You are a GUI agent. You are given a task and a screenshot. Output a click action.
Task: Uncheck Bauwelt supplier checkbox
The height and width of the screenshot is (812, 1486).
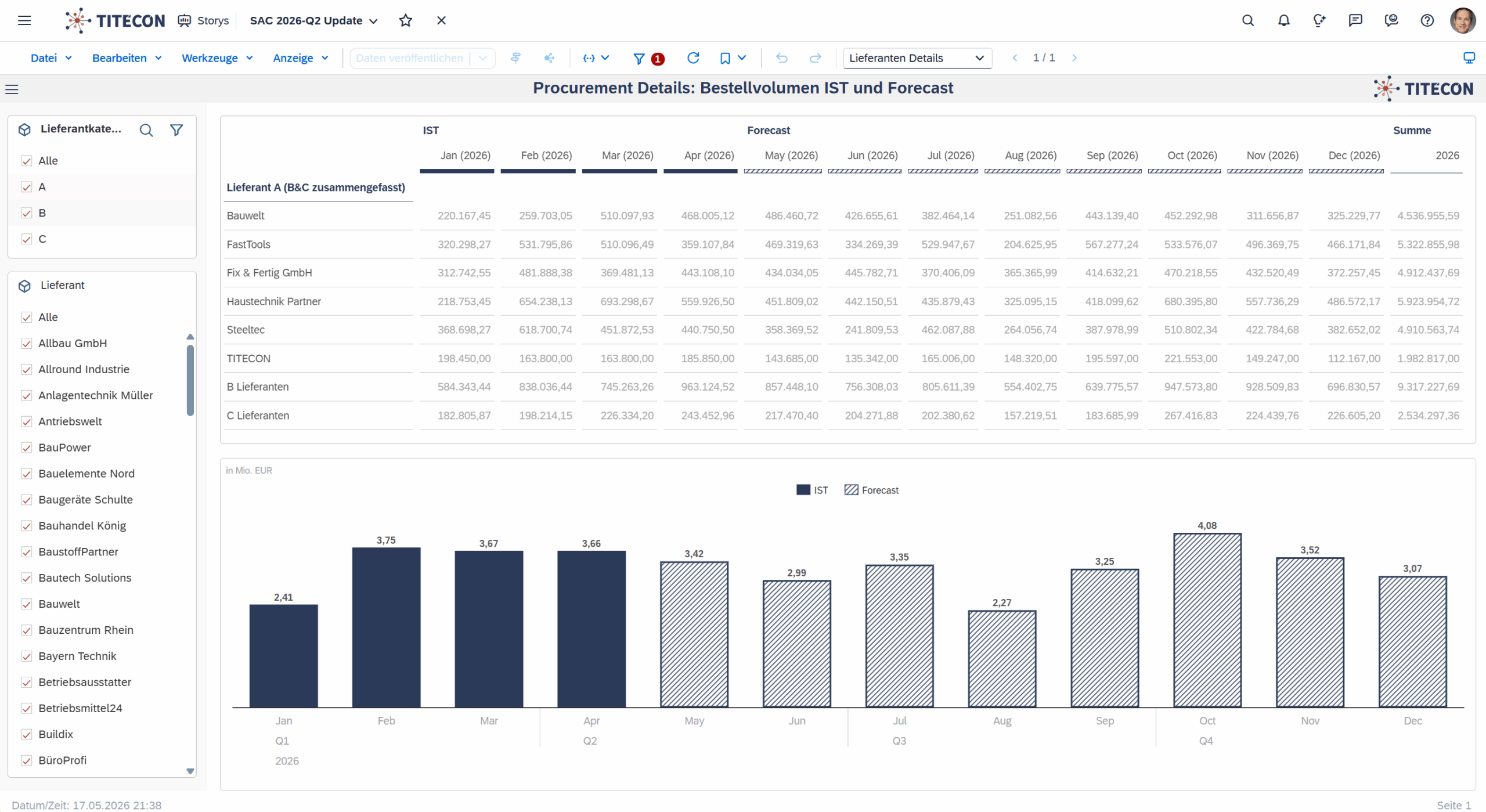click(x=26, y=604)
